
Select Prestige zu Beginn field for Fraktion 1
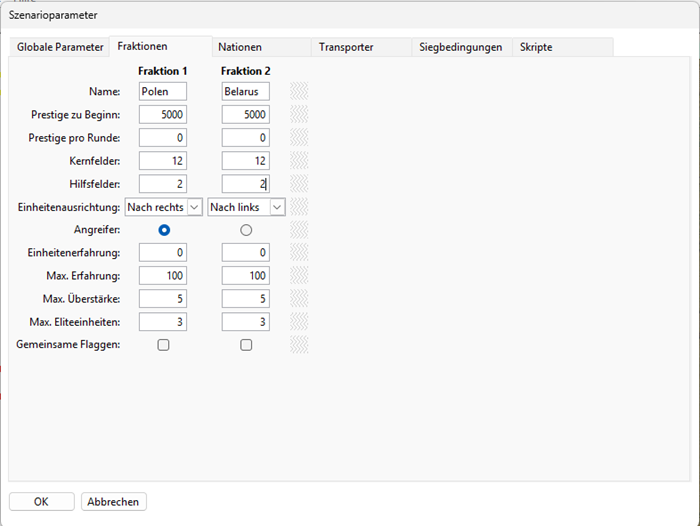(x=163, y=115)
